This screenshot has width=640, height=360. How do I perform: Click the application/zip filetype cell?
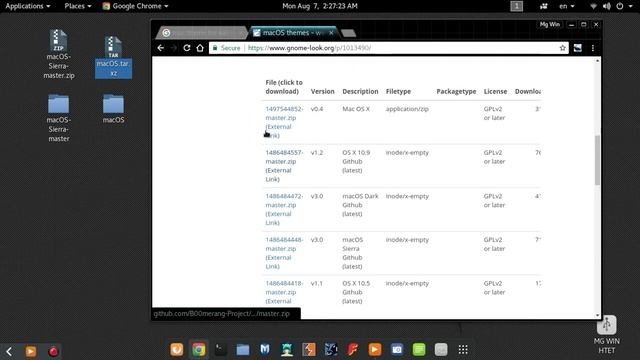[x=407, y=109]
